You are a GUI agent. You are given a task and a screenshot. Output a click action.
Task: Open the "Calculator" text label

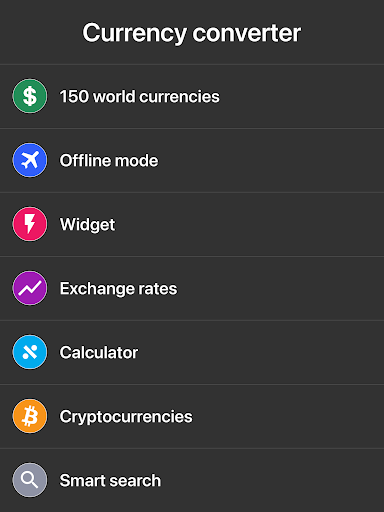pos(99,353)
